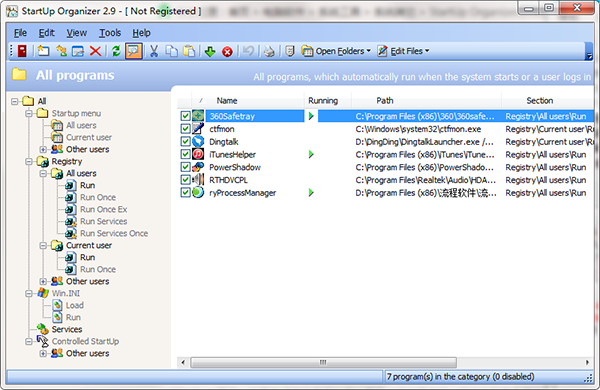Screen dimensions: 600x390
Task: Click the Dingtalk blue icon
Action: click(x=198, y=141)
